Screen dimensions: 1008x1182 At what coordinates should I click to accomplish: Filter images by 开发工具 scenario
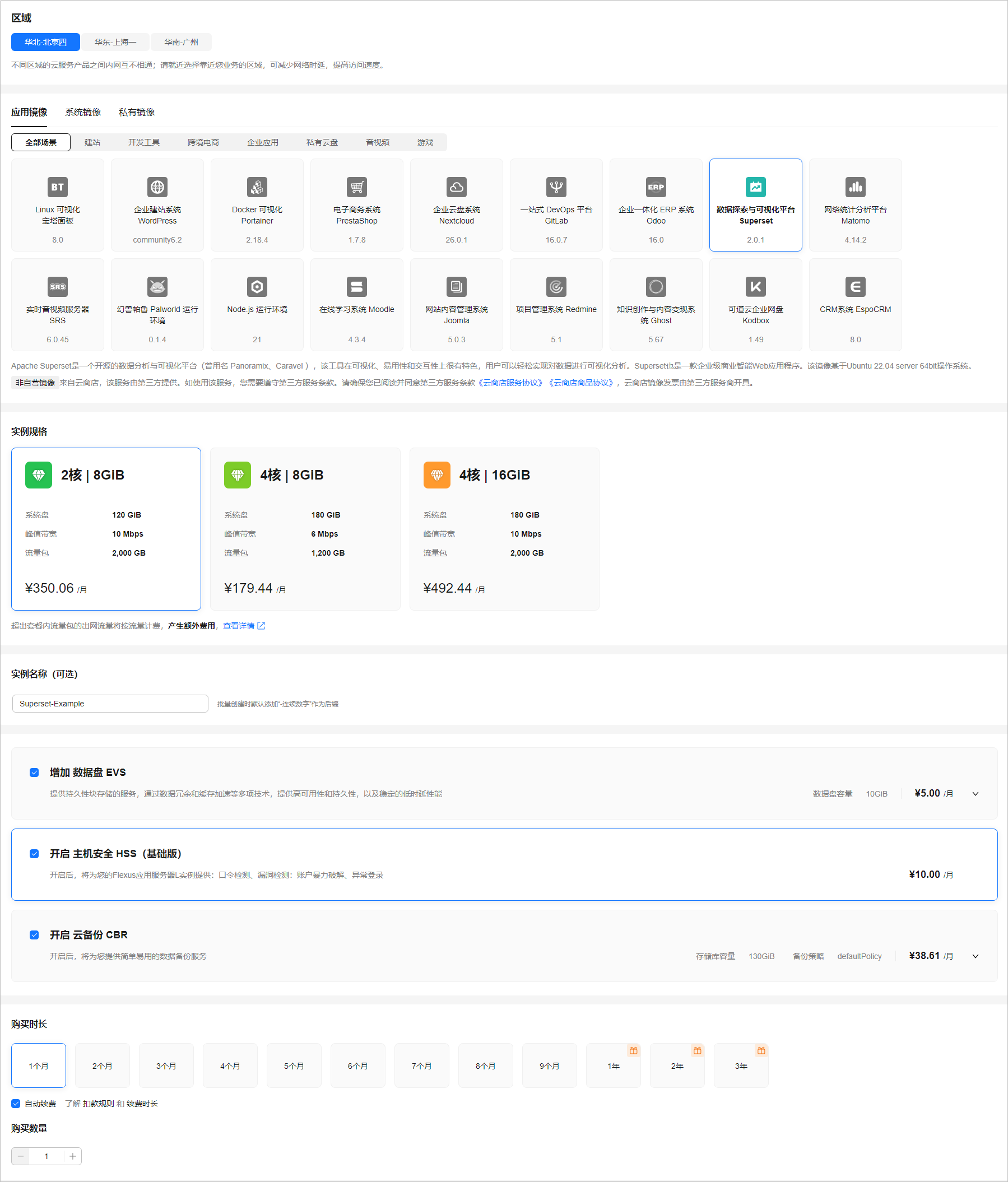(144, 143)
